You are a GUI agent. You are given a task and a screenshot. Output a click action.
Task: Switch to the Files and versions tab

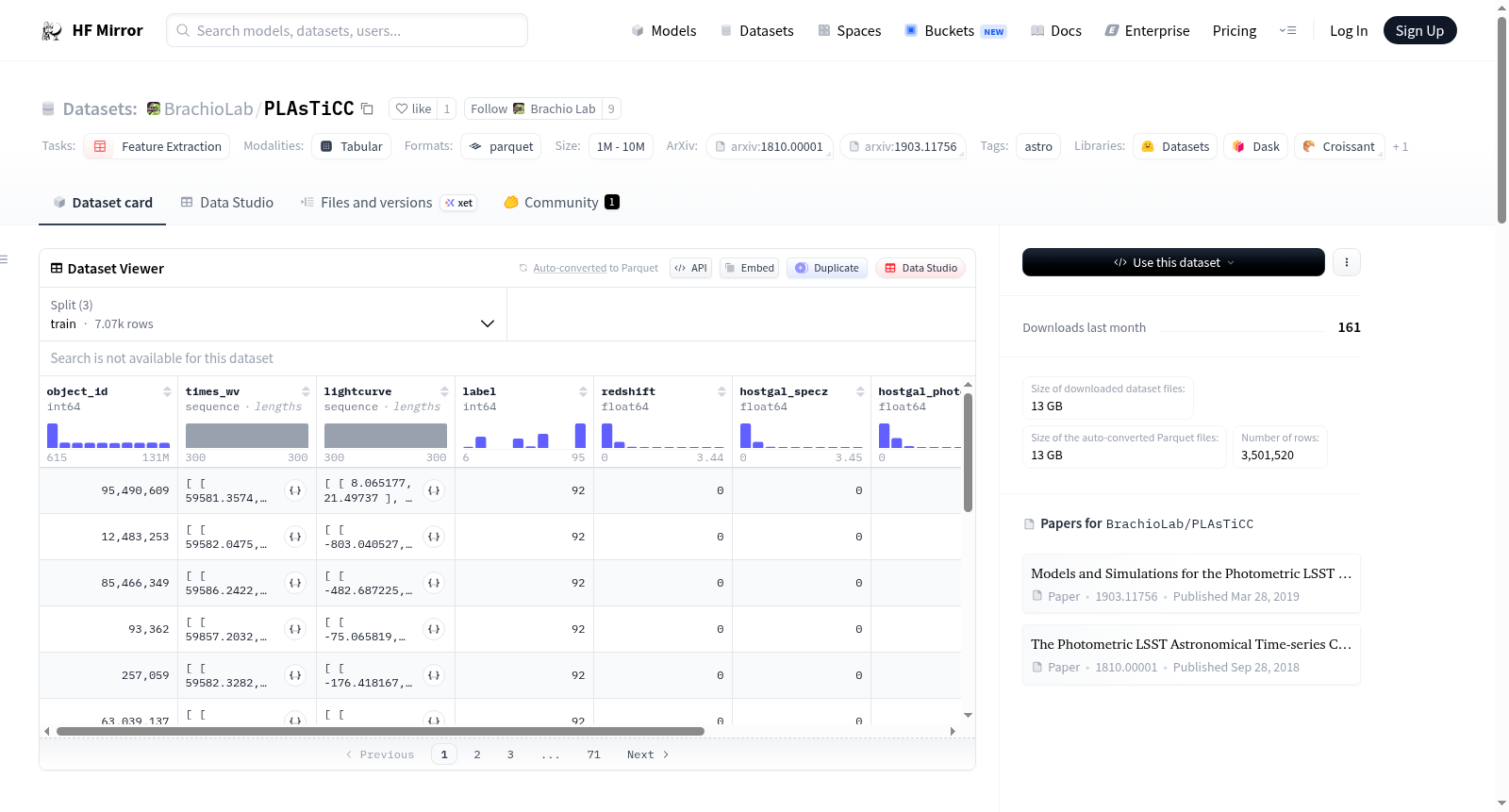click(x=388, y=202)
